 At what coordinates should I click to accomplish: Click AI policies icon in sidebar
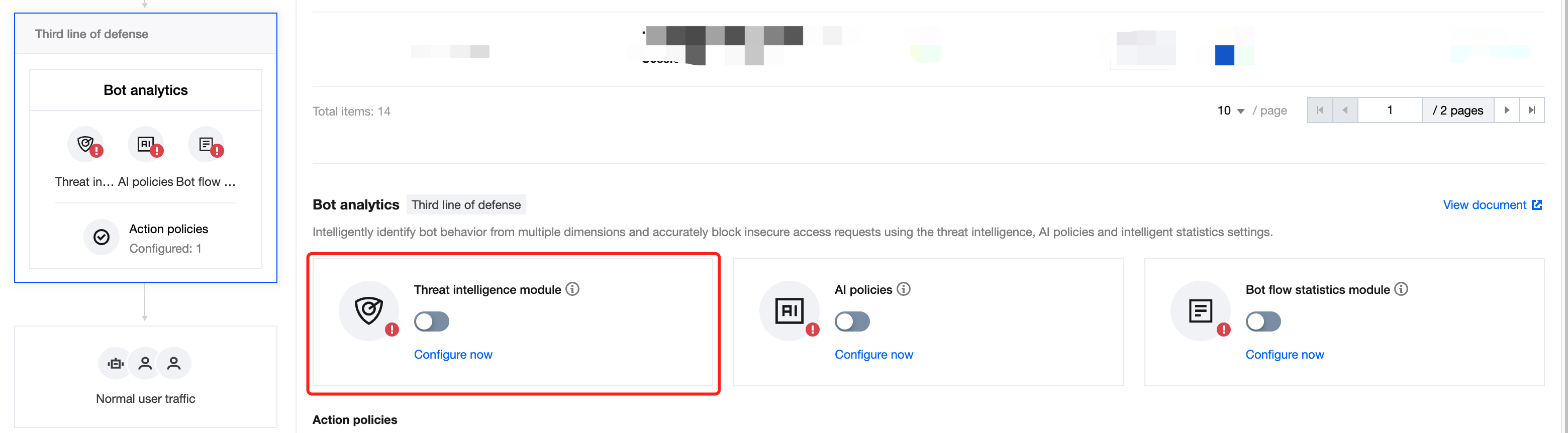tap(145, 144)
